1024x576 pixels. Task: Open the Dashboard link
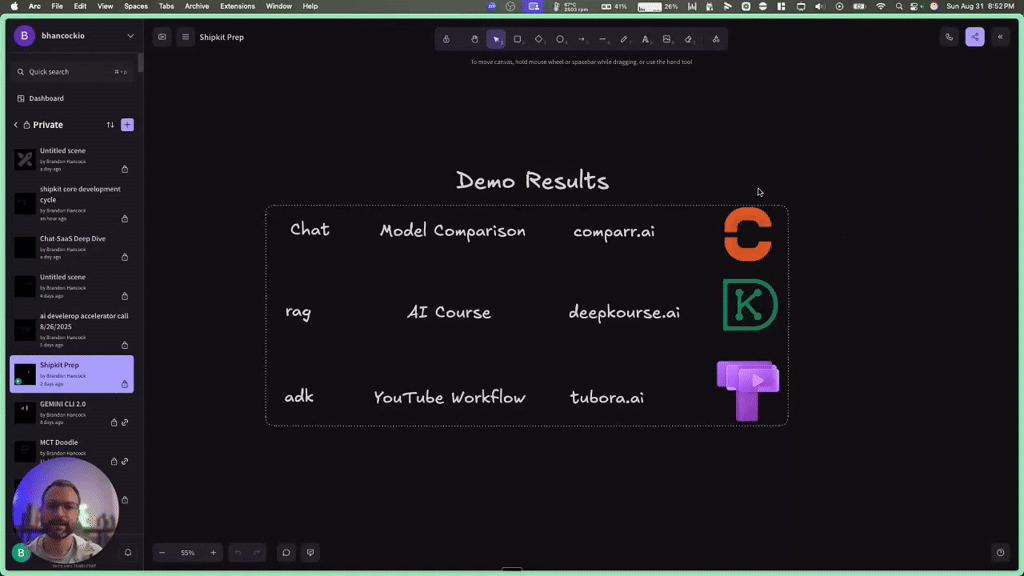pyautogui.click(x=46, y=99)
